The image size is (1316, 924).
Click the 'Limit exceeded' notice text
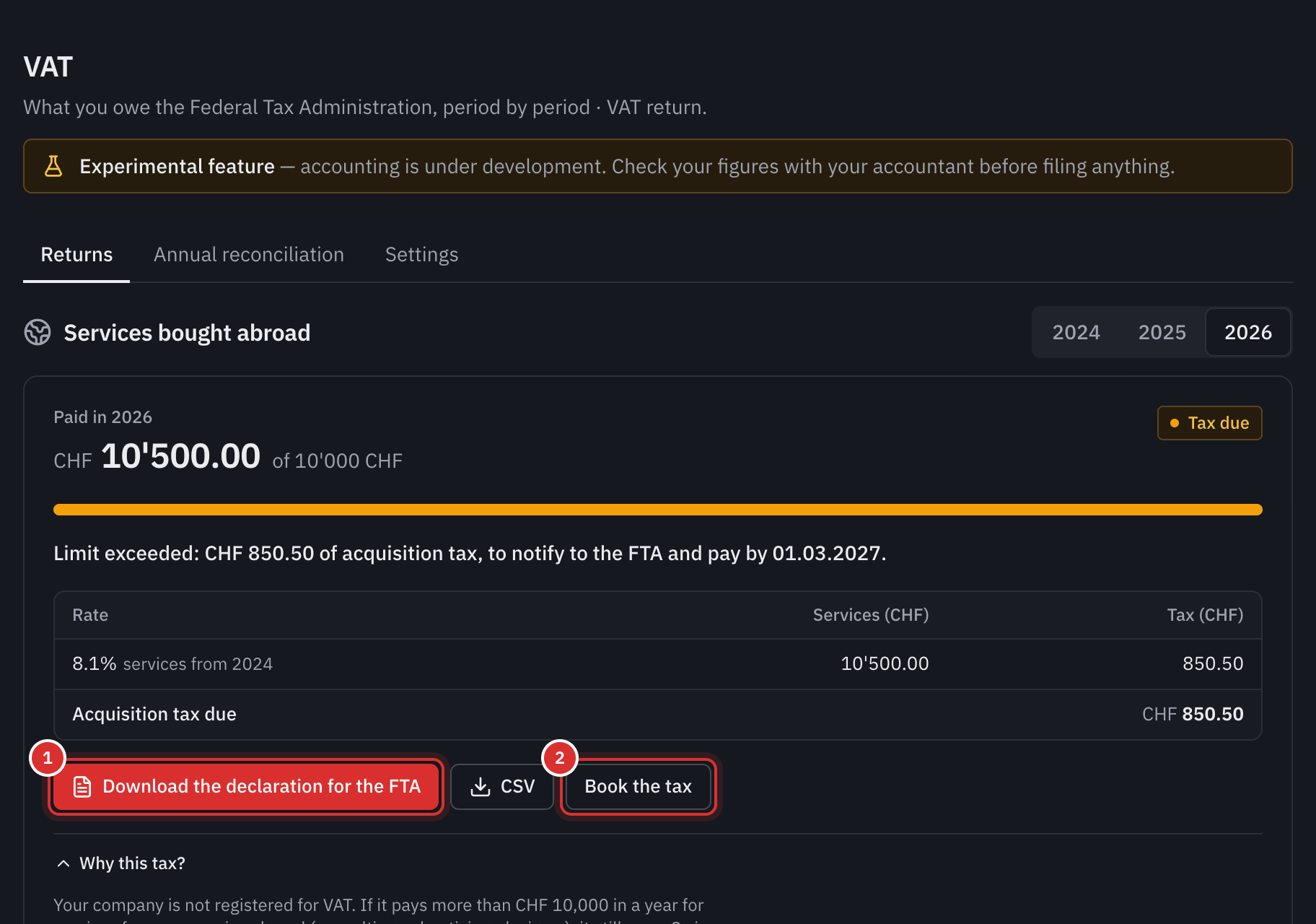(470, 554)
